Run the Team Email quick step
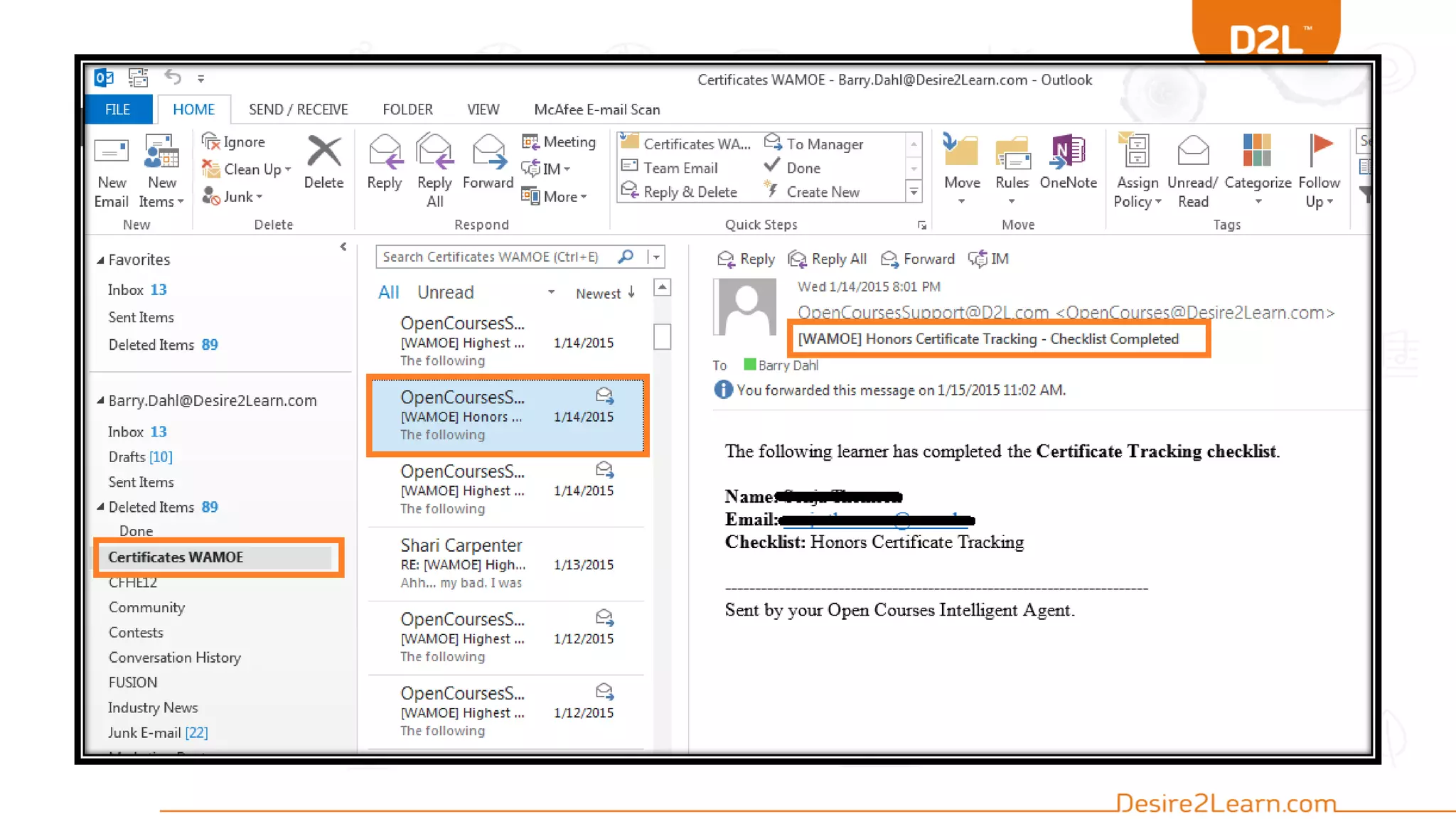Screen dimensions: 1456x819 click(x=670, y=168)
